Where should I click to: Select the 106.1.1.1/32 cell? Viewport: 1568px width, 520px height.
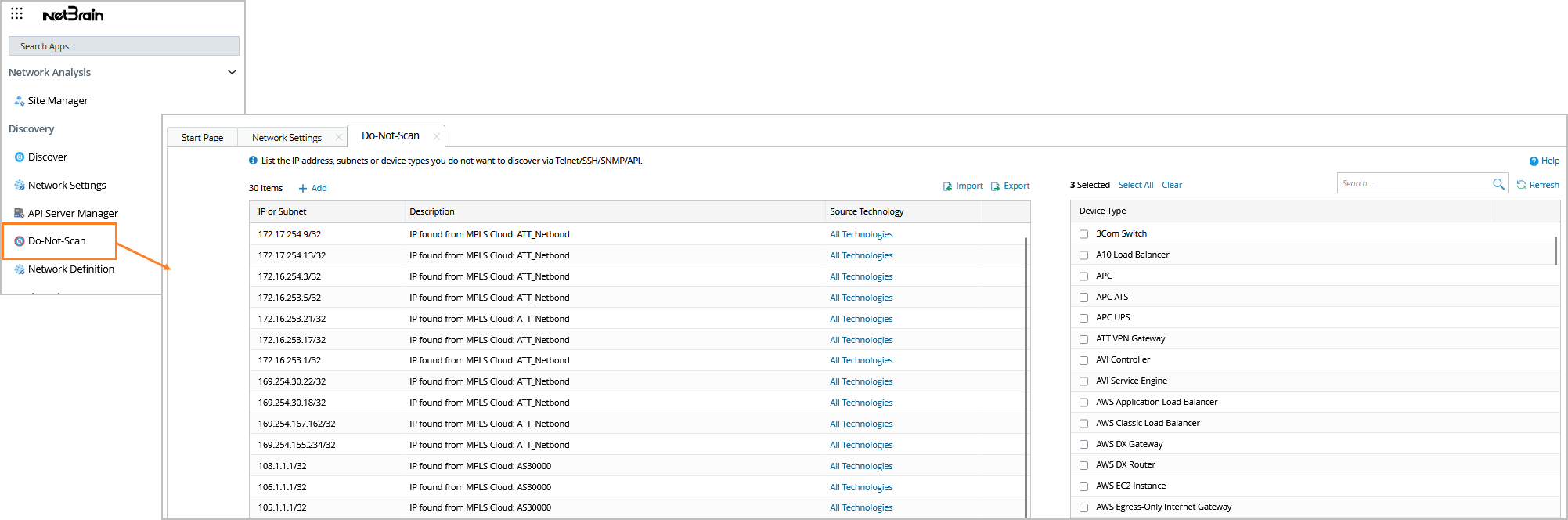[x=283, y=488]
